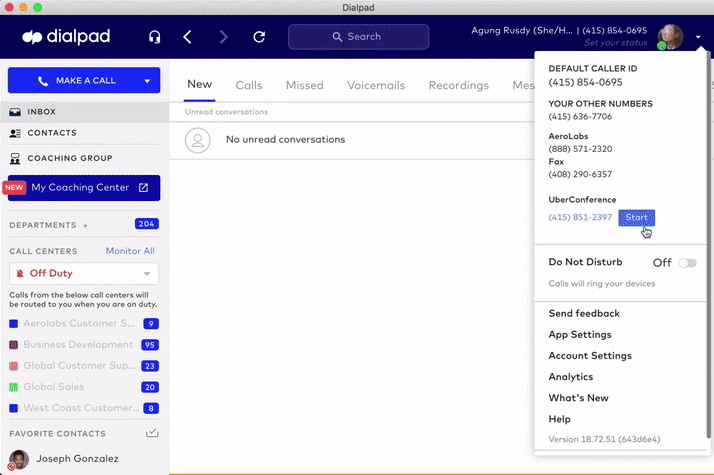The image size is (714, 475).
Task: Switch to the New tab
Action: [x=199, y=84]
